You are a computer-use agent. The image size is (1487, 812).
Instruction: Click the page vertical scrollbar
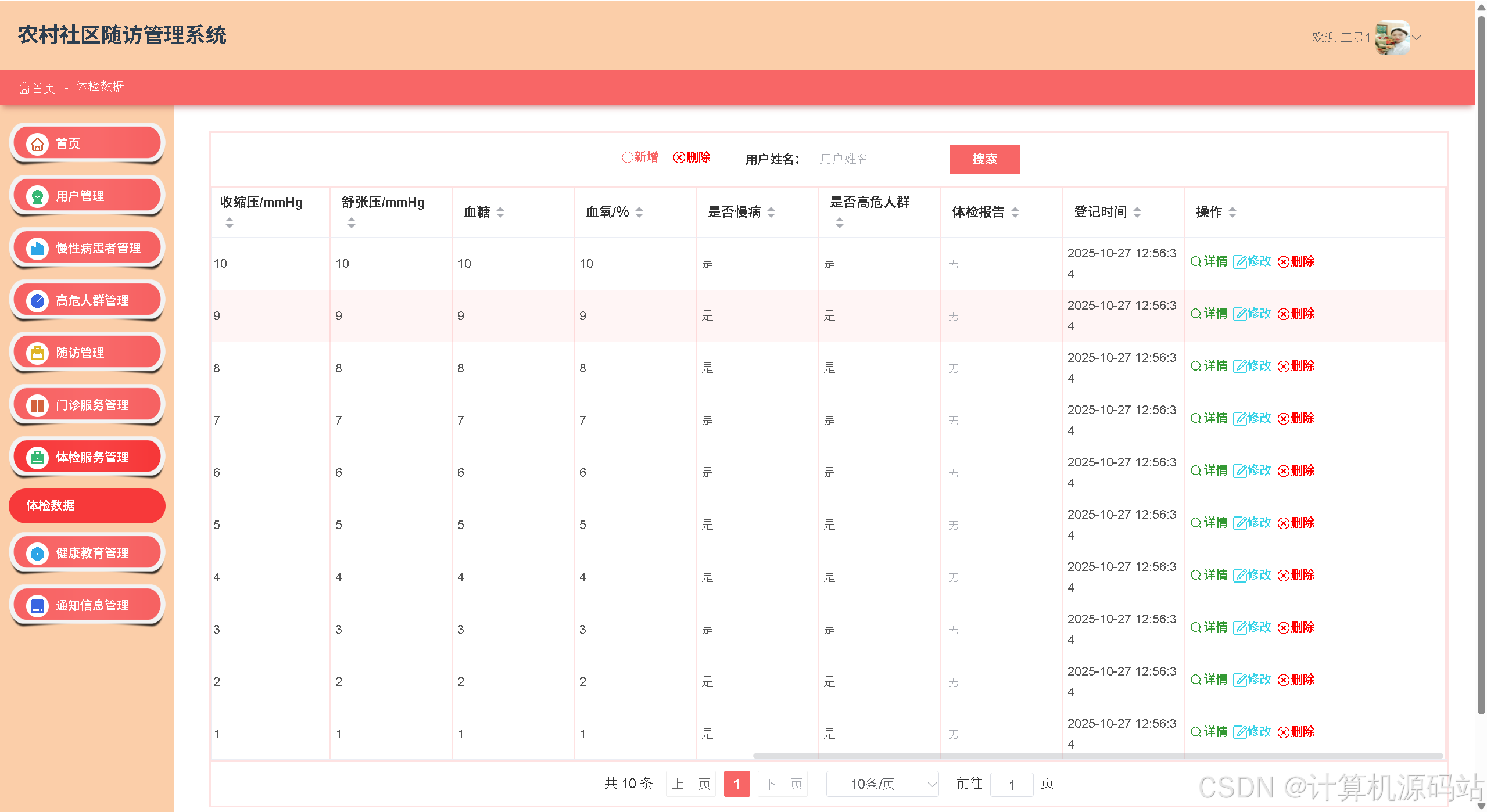(1481, 366)
